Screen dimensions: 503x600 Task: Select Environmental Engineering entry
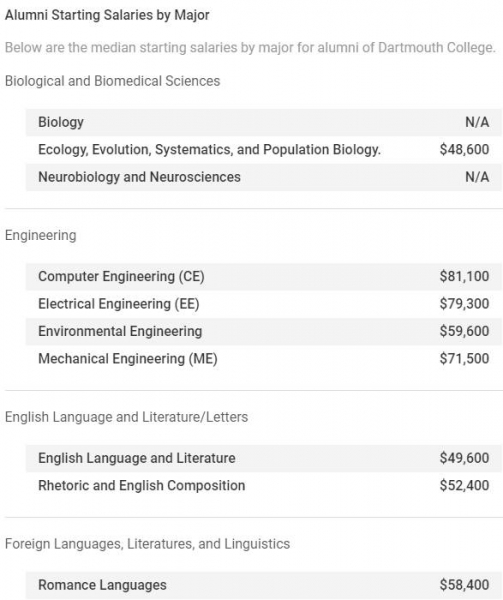[264, 331]
